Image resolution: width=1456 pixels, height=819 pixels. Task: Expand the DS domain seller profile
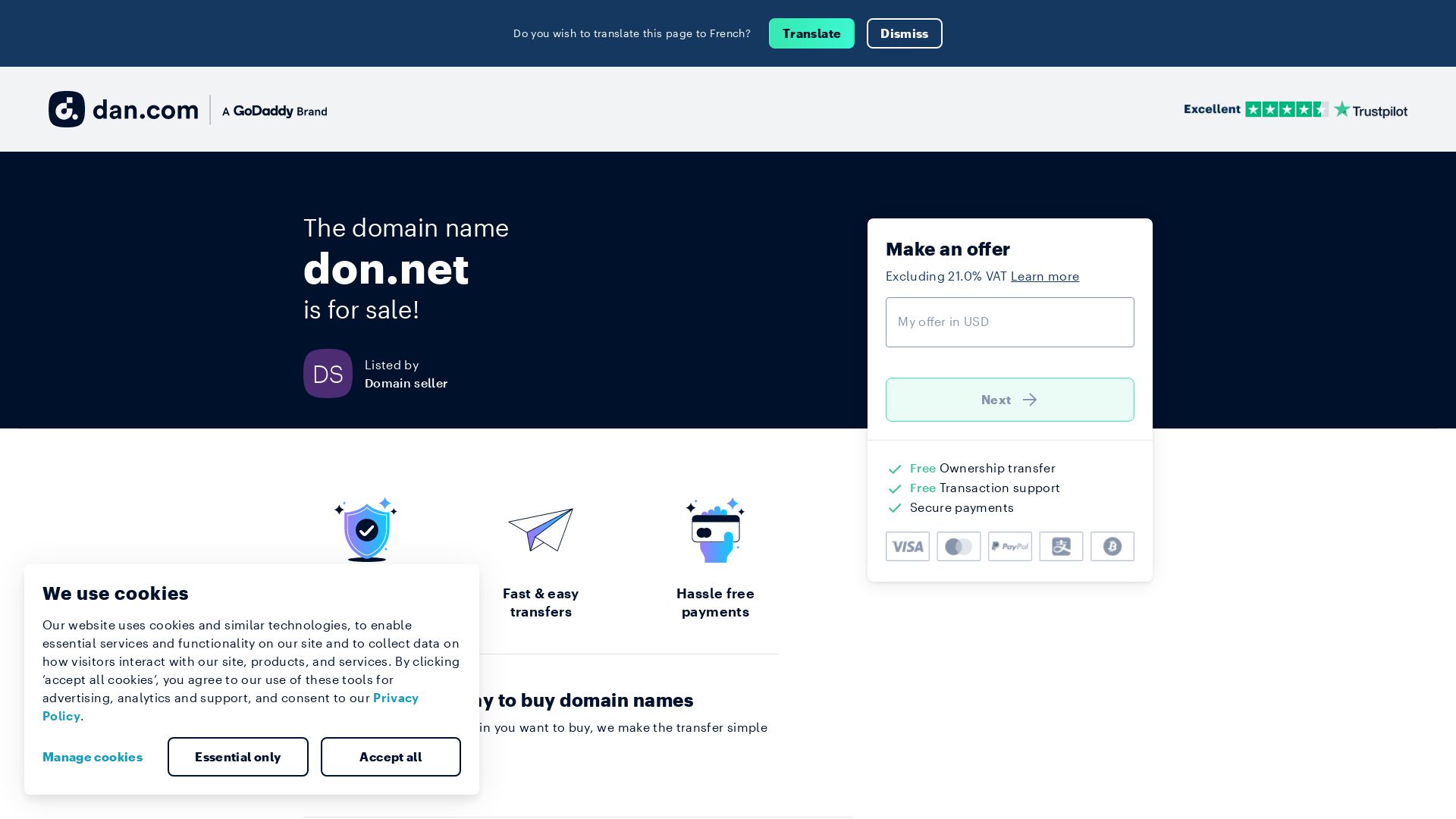(x=327, y=373)
